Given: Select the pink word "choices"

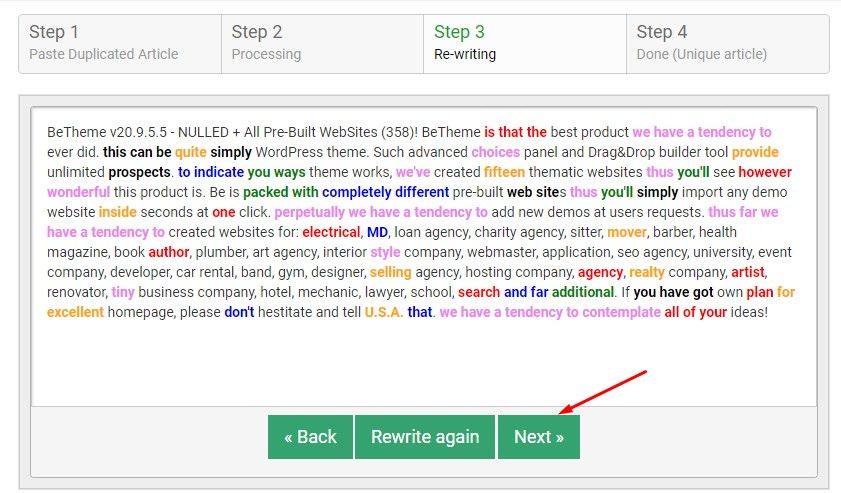Looking at the screenshot, I should (x=496, y=152).
